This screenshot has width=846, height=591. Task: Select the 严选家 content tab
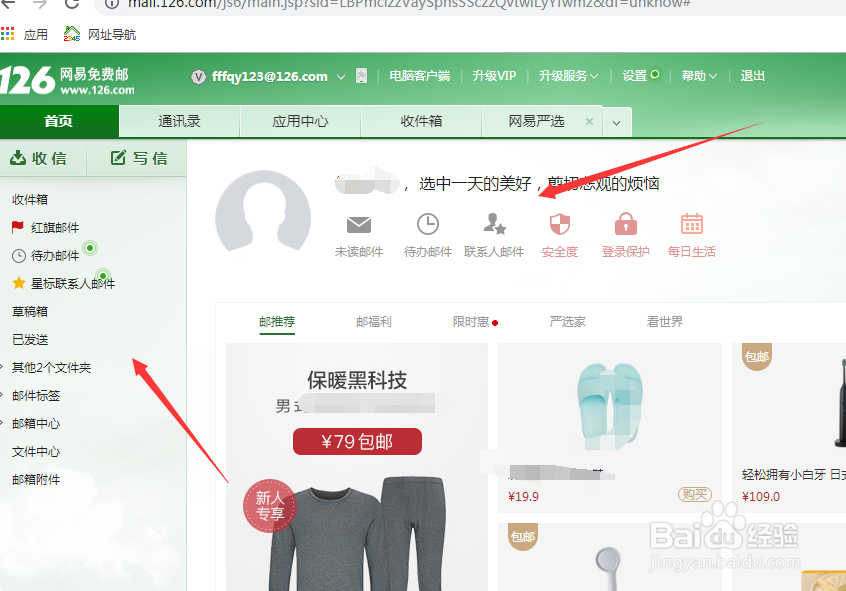point(567,322)
